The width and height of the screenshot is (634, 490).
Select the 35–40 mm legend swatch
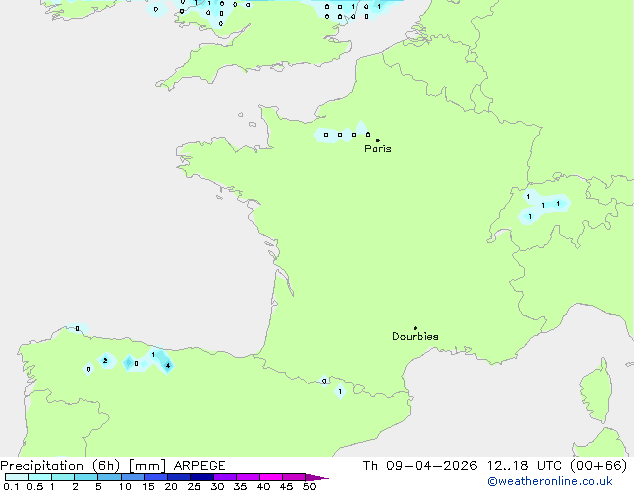pos(248,477)
